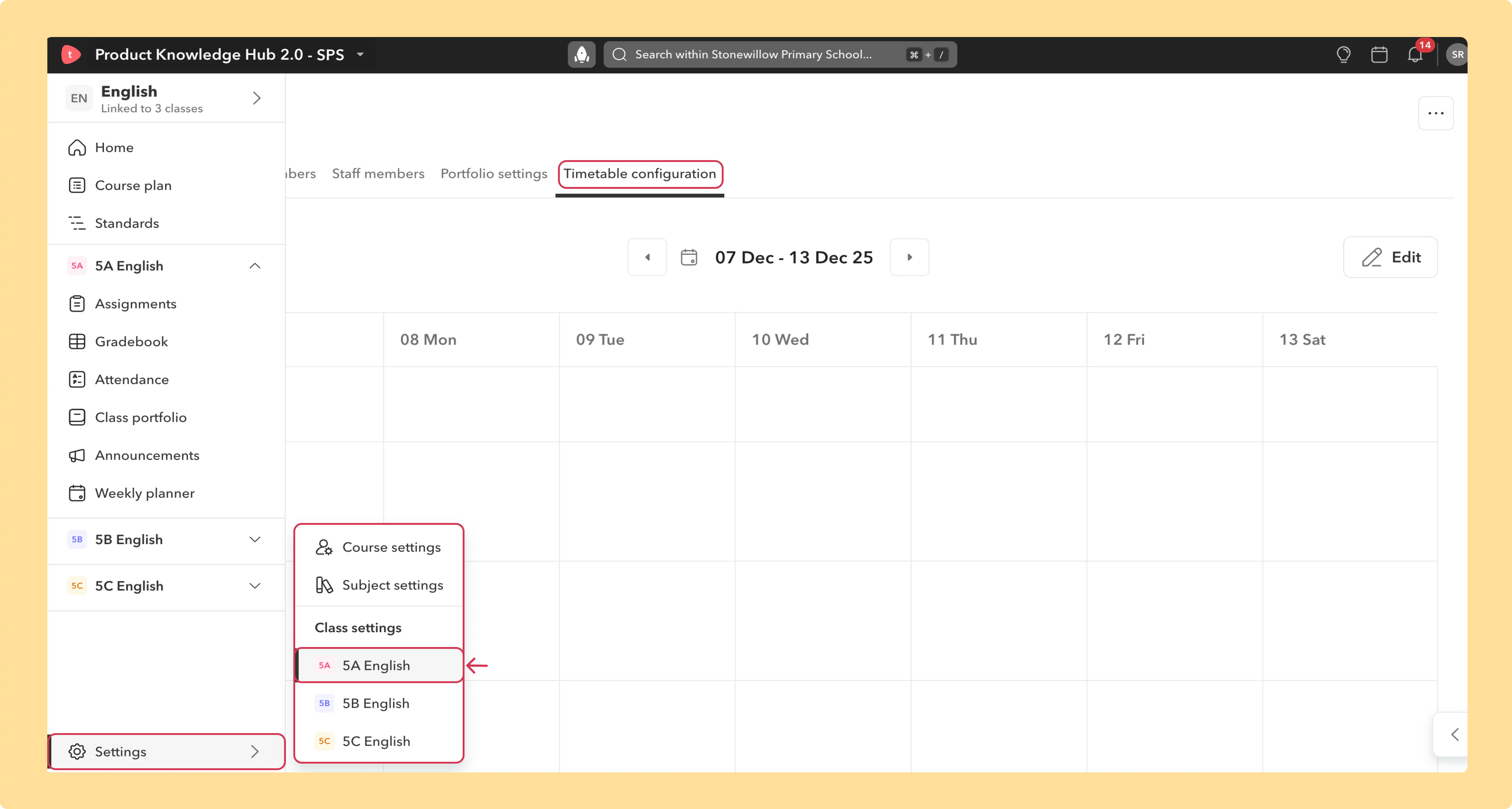Click the 5A badge in Class settings menu
This screenshot has width=1512, height=809.
pos(324,666)
